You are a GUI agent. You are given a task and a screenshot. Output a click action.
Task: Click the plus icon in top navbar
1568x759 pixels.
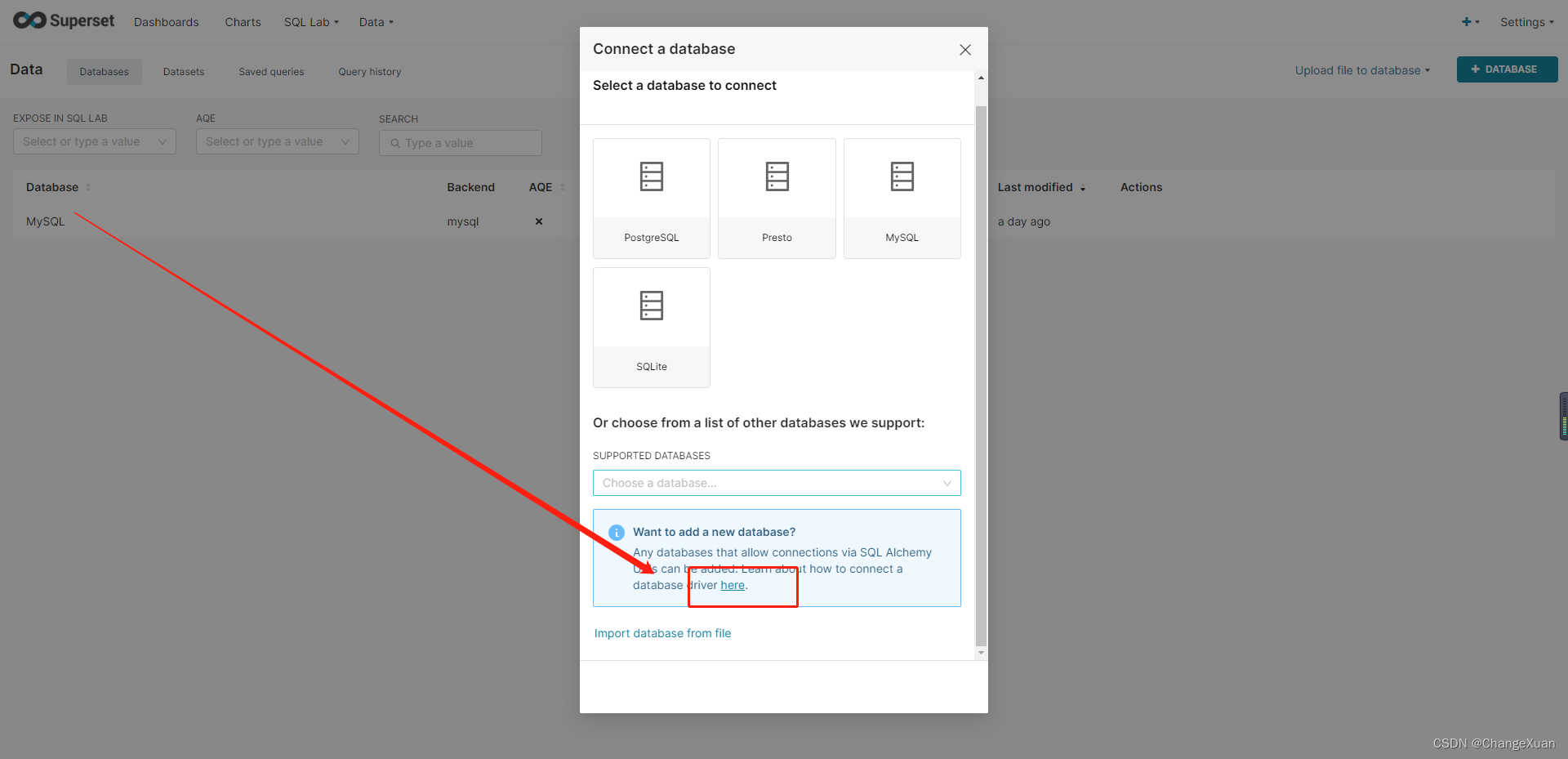1467,22
